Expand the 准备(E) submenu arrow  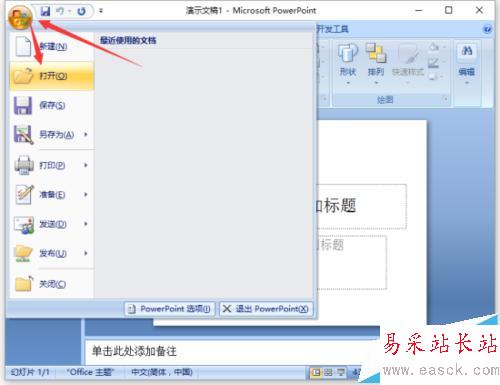[86, 194]
